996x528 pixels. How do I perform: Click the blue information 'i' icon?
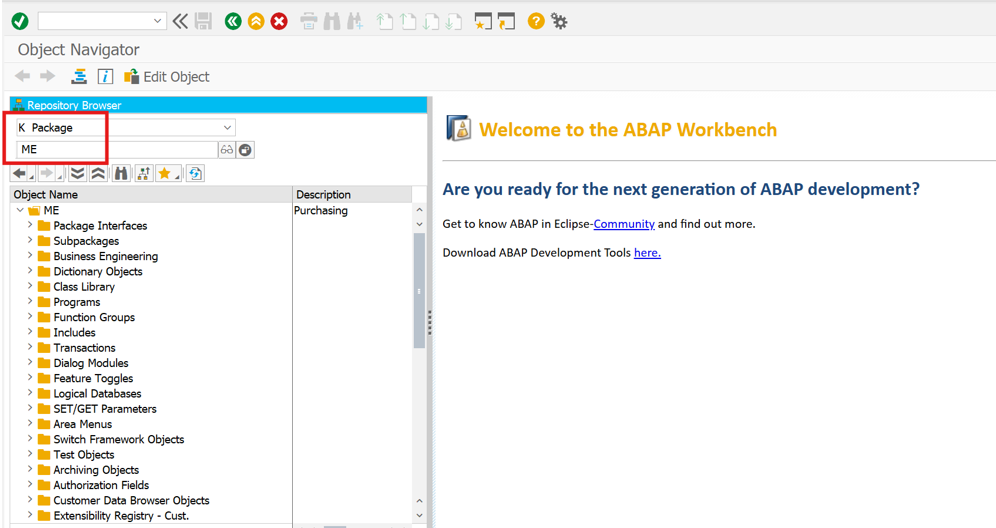click(105, 77)
